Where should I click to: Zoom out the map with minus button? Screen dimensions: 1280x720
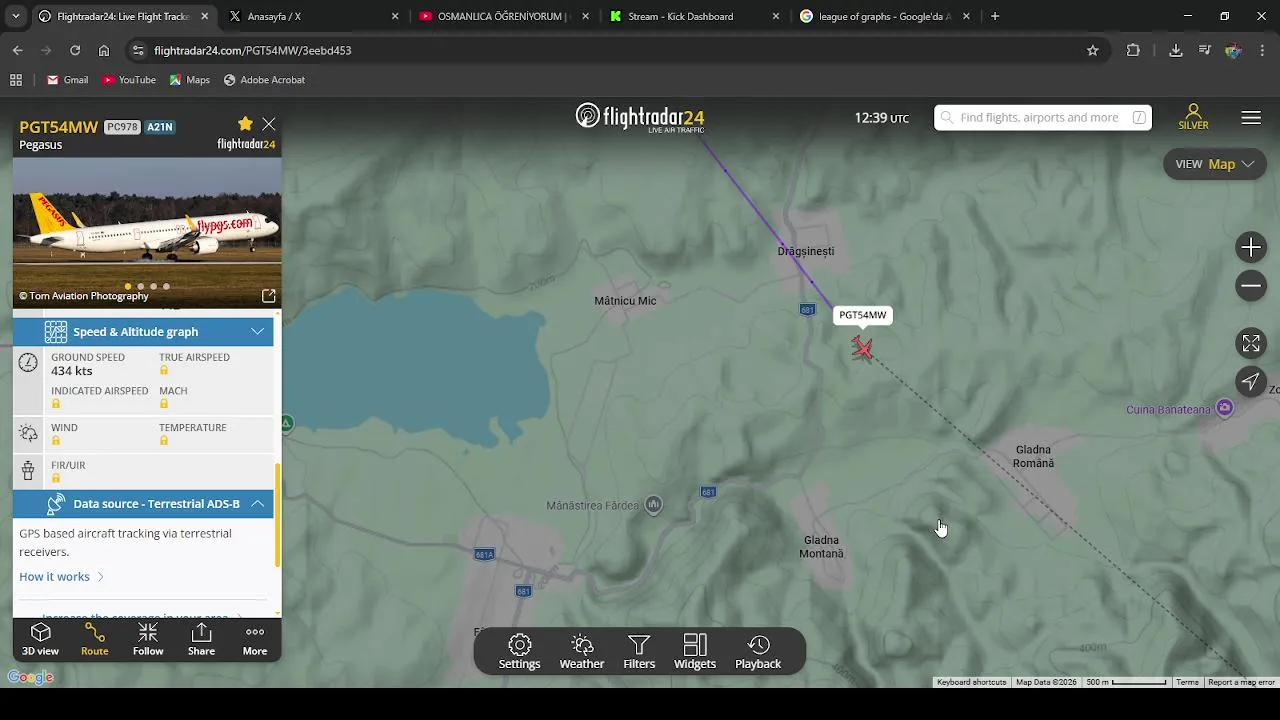pyautogui.click(x=1251, y=286)
